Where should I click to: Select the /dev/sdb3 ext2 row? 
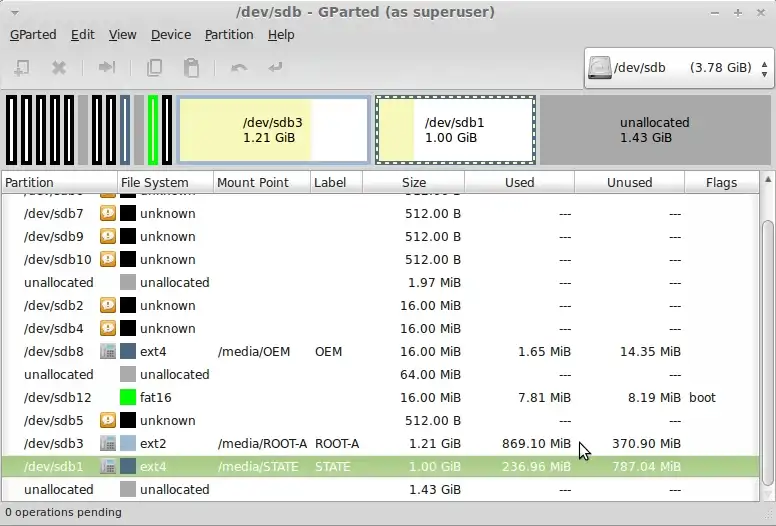[300, 444]
